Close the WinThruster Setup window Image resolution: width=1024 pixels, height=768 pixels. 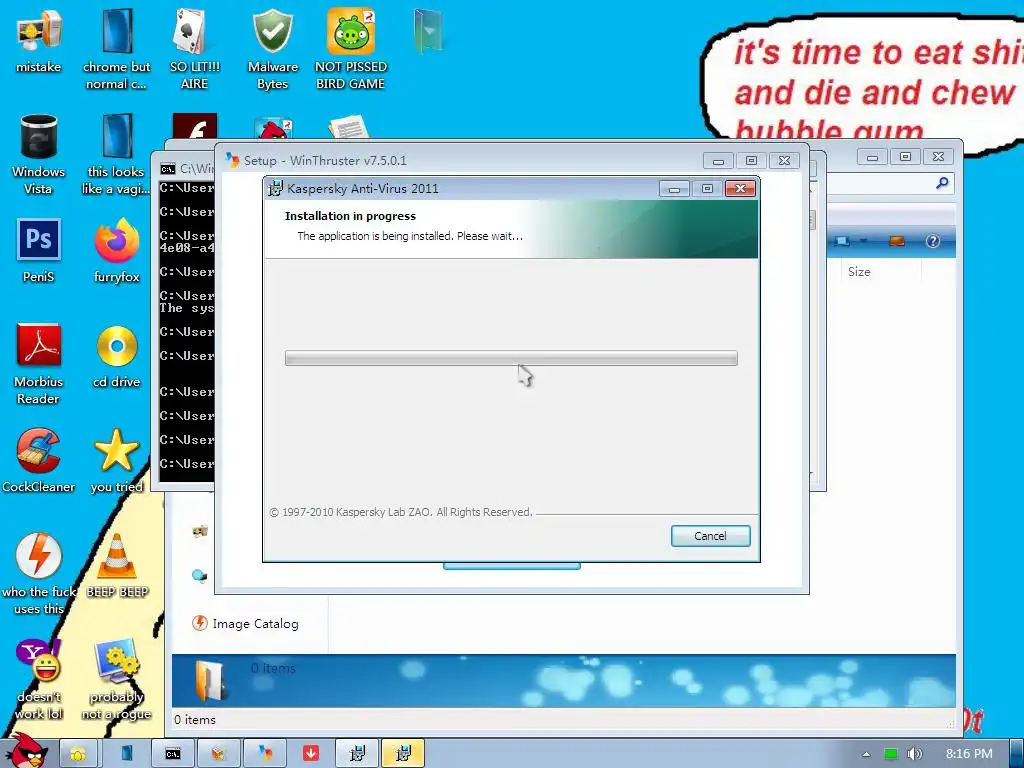[x=784, y=160]
